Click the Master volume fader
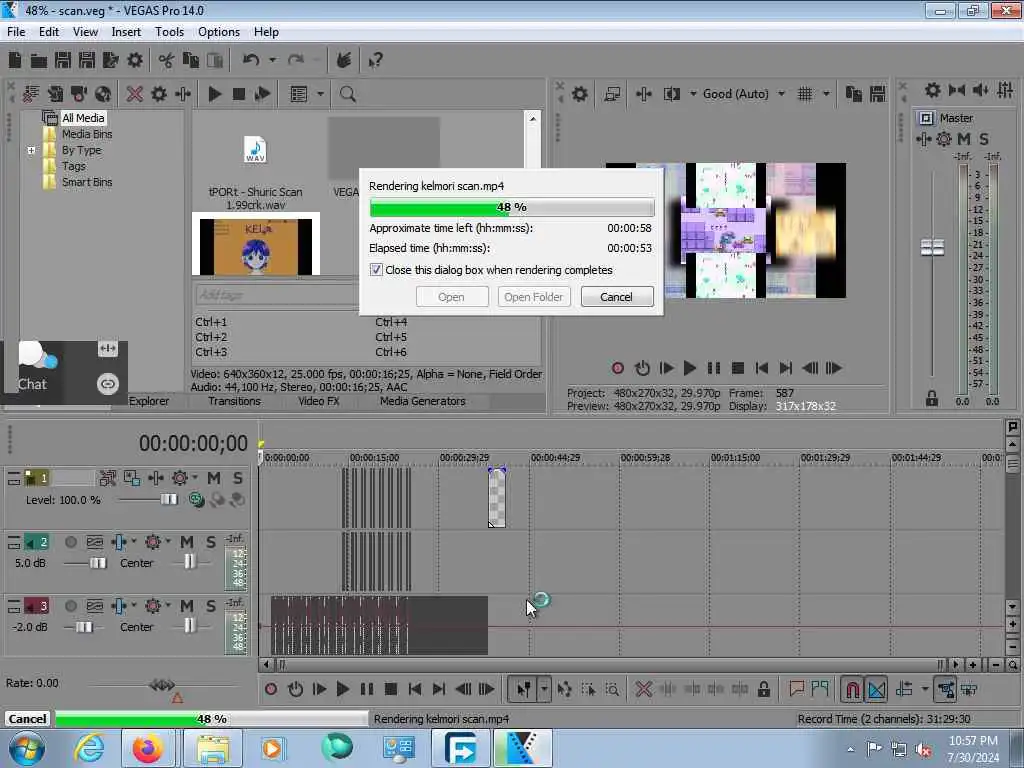 point(932,248)
